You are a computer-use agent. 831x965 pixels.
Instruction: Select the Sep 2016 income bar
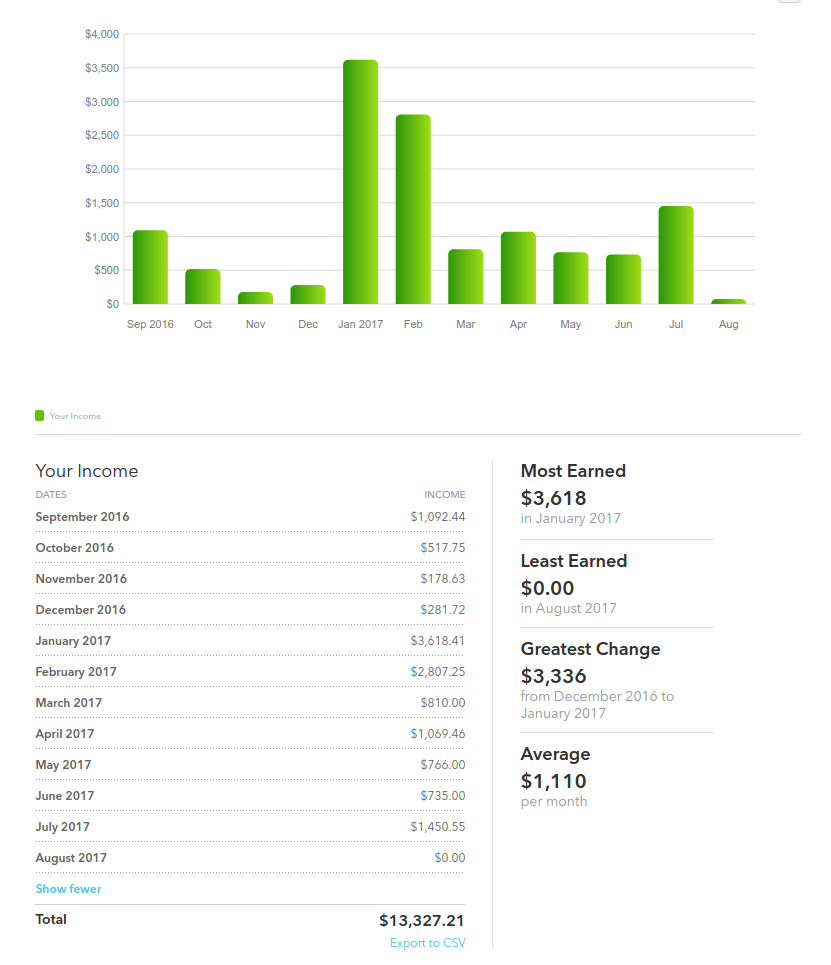(x=150, y=267)
